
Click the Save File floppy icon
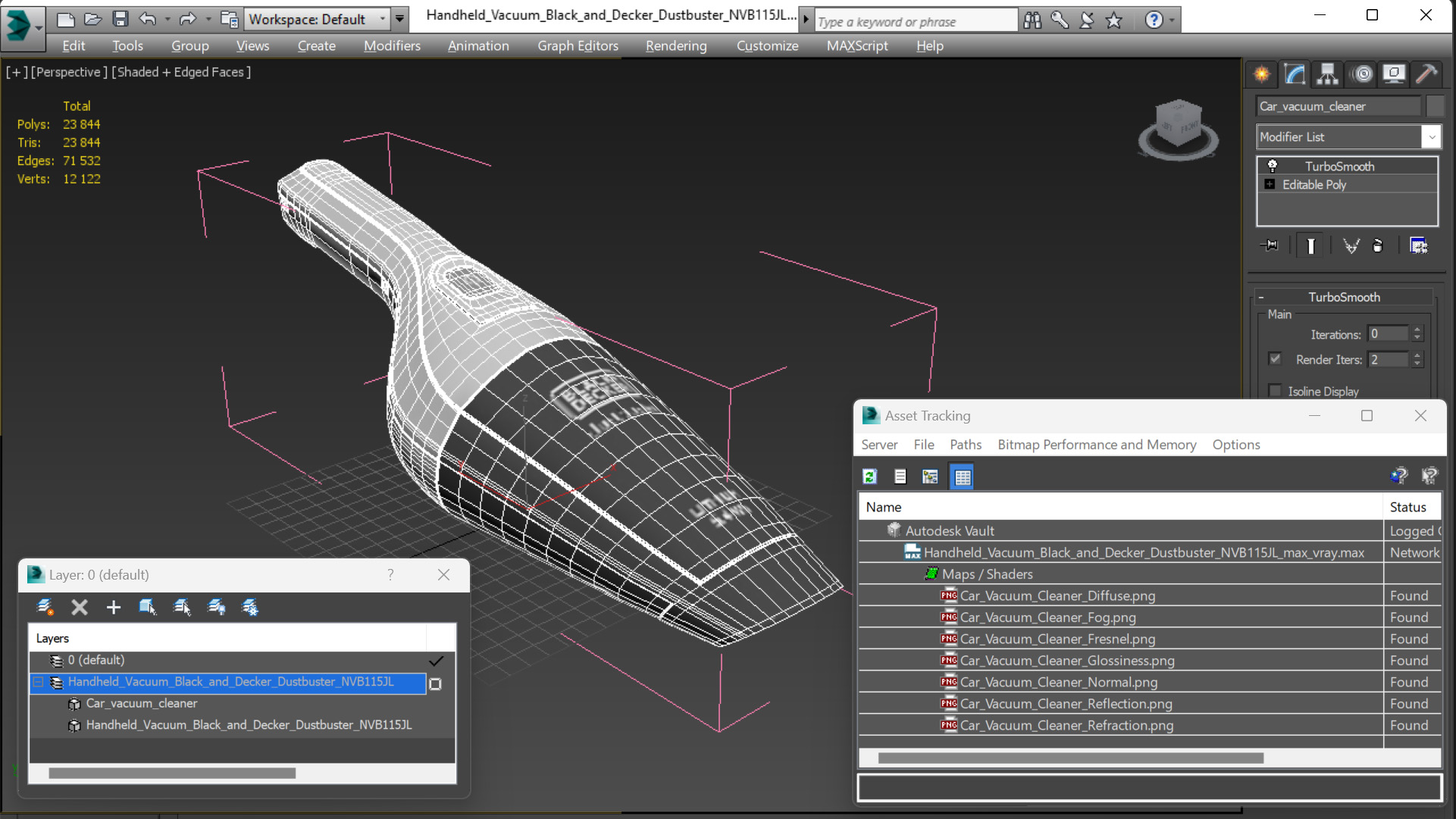[120, 19]
